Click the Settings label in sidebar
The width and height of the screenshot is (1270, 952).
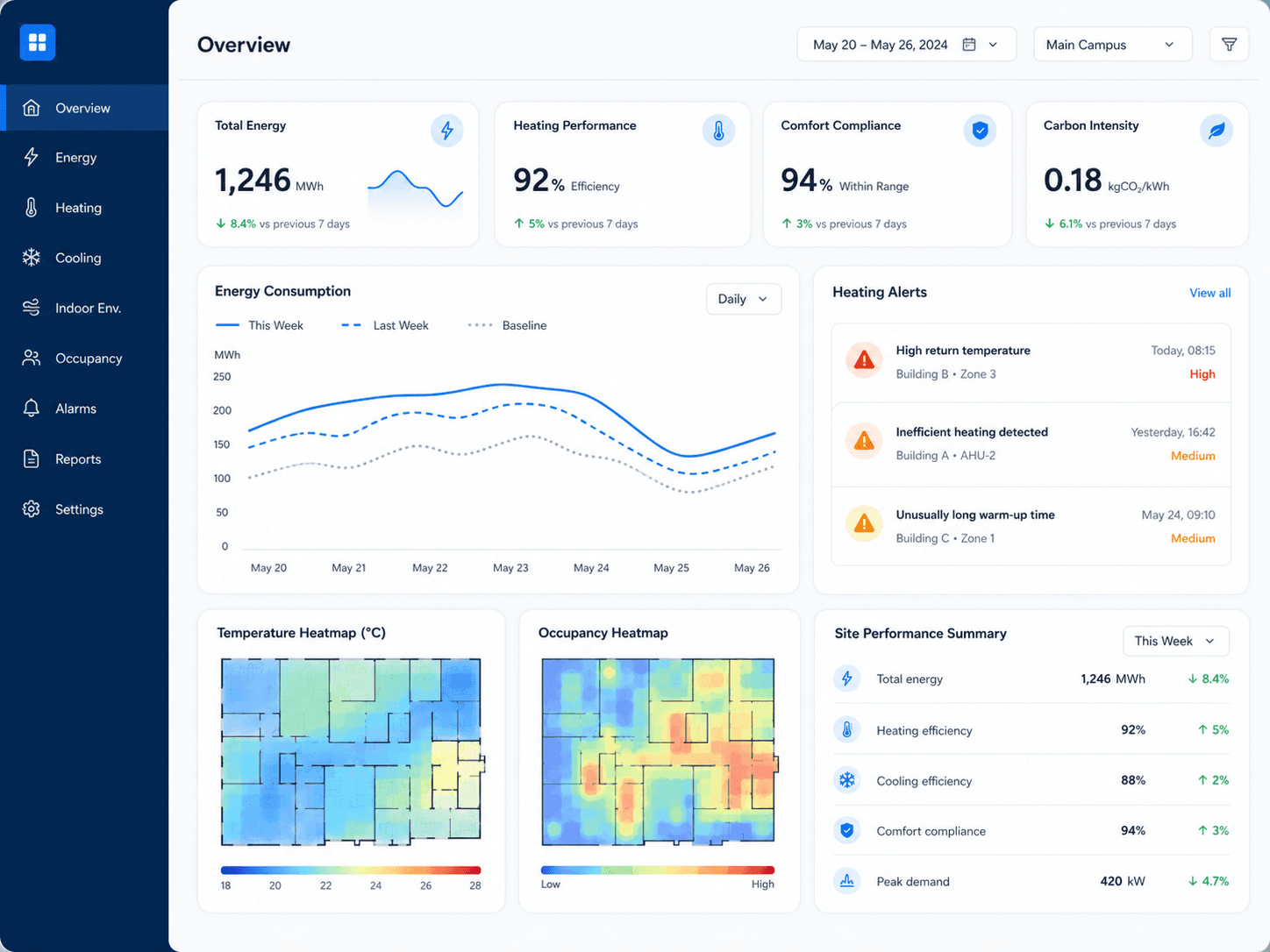point(79,509)
